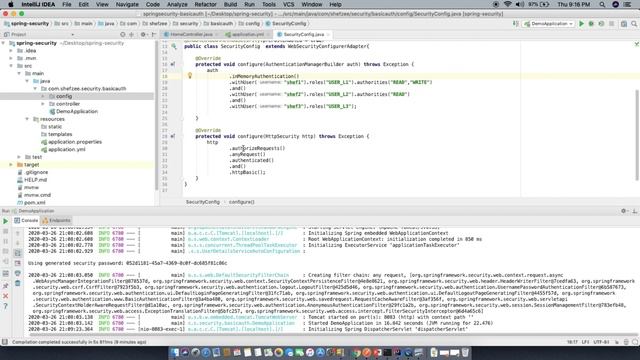
Task: Collapse the main folder arrow
Action: 19,73
